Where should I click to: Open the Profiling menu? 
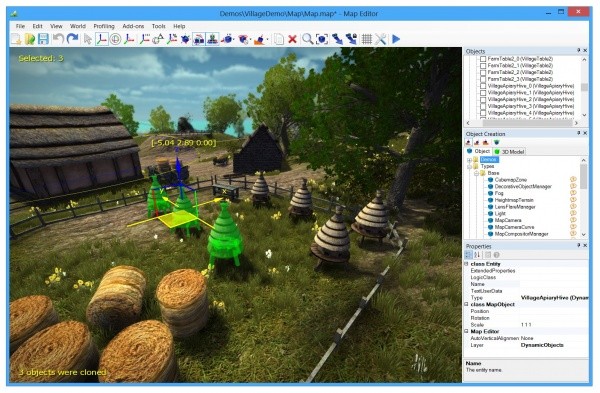[104, 26]
